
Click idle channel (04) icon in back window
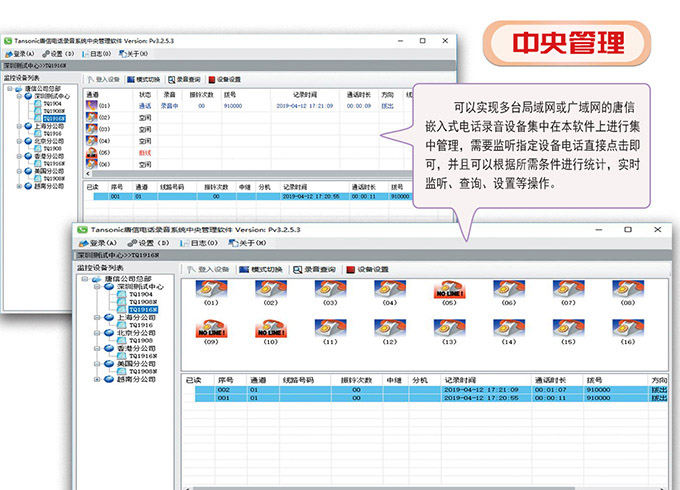tap(92, 140)
